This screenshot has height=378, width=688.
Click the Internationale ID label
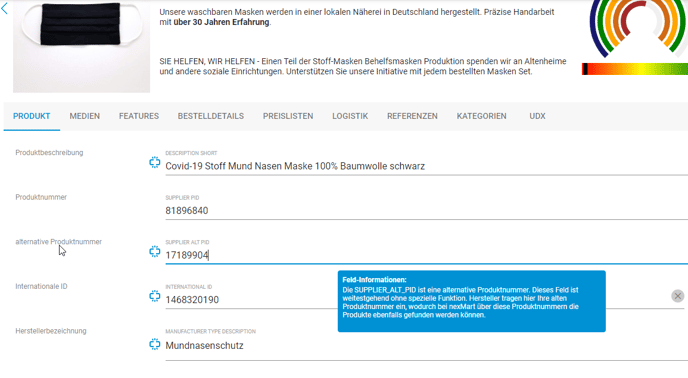(41, 286)
